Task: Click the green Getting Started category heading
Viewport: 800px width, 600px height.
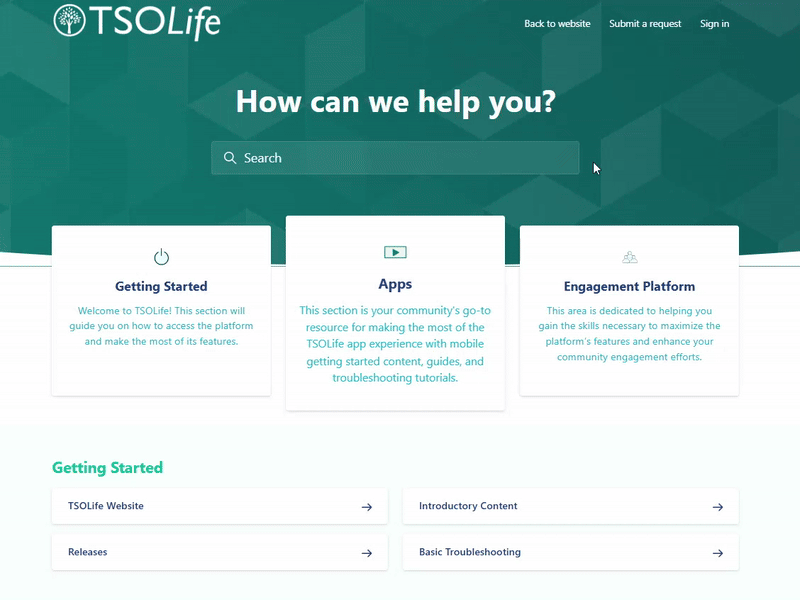Action: [x=108, y=468]
